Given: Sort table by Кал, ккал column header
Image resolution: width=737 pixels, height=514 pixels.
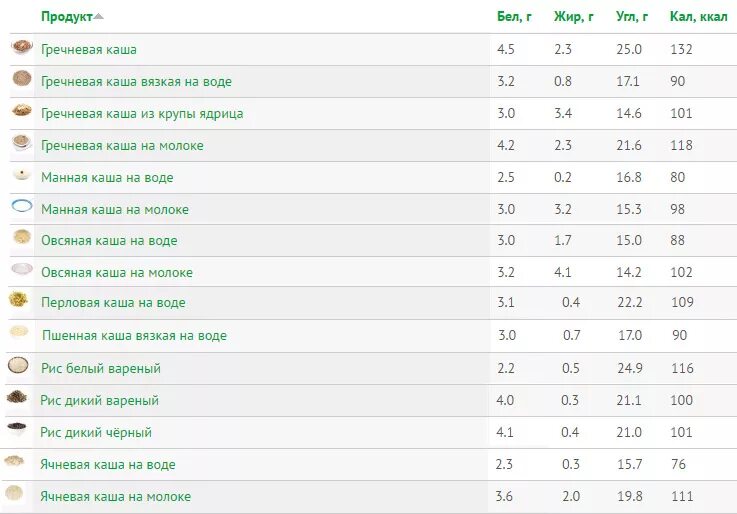Looking at the screenshot, I should tap(698, 16).
